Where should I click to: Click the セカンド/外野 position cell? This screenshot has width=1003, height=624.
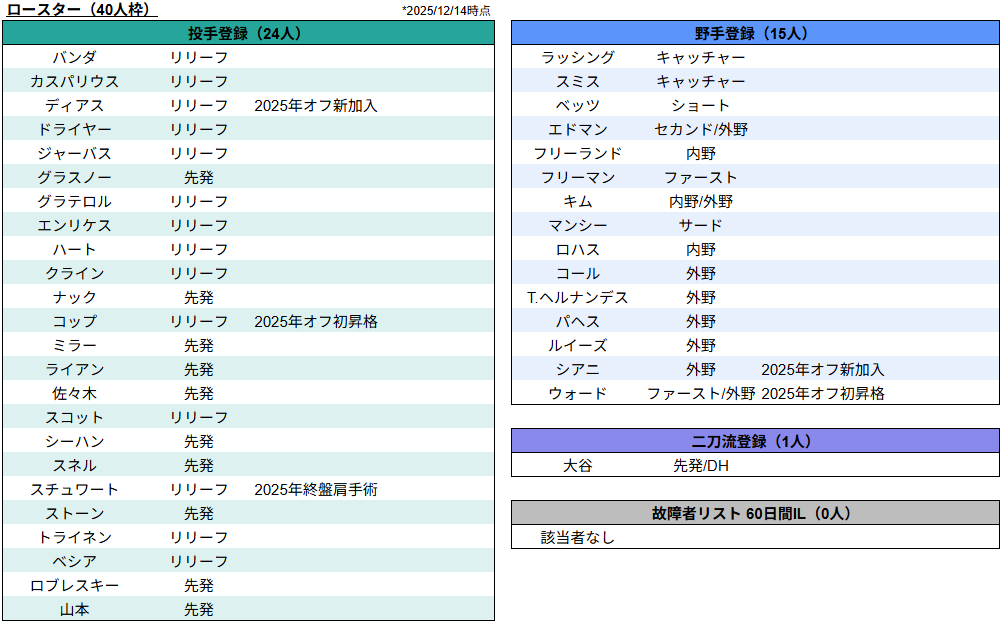coord(701,129)
